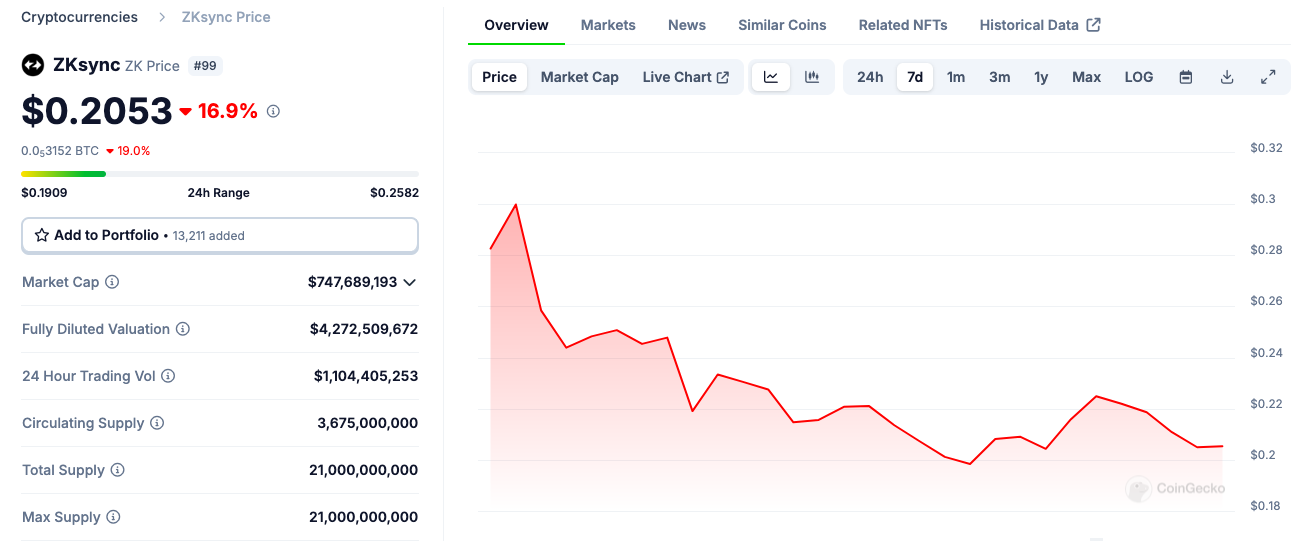Click the #99 rank badge
This screenshot has height=541, width=1302.
tap(203, 65)
